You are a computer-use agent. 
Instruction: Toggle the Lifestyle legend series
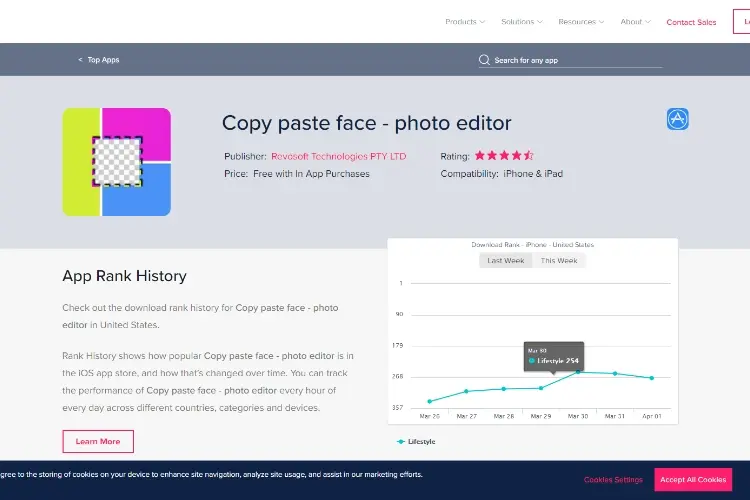(416, 442)
